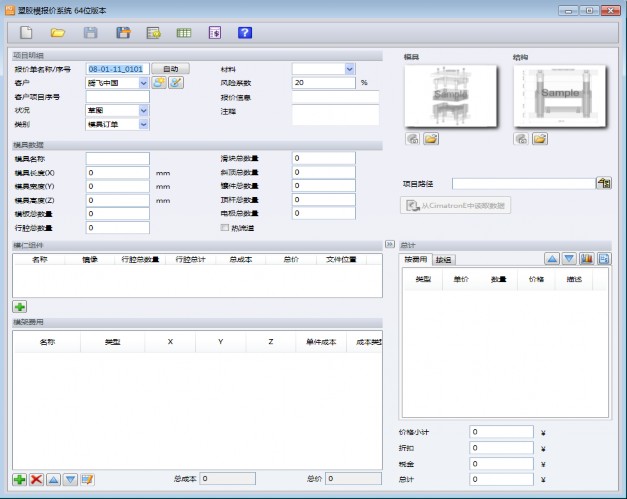Click browse icon next to 项目路径
Viewport: 627px width, 499px height.
coord(603,183)
